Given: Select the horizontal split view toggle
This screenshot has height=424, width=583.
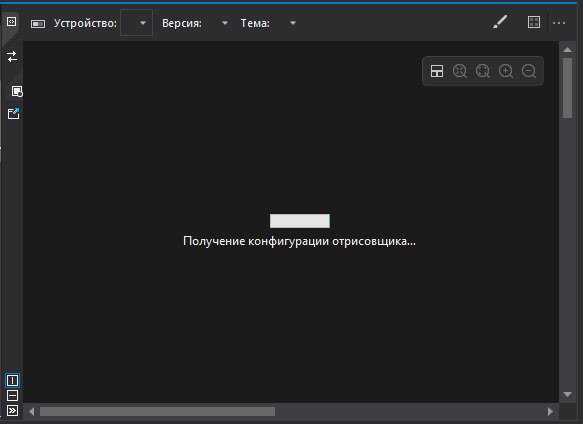Looking at the screenshot, I should pyautogui.click(x=12, y=395).
